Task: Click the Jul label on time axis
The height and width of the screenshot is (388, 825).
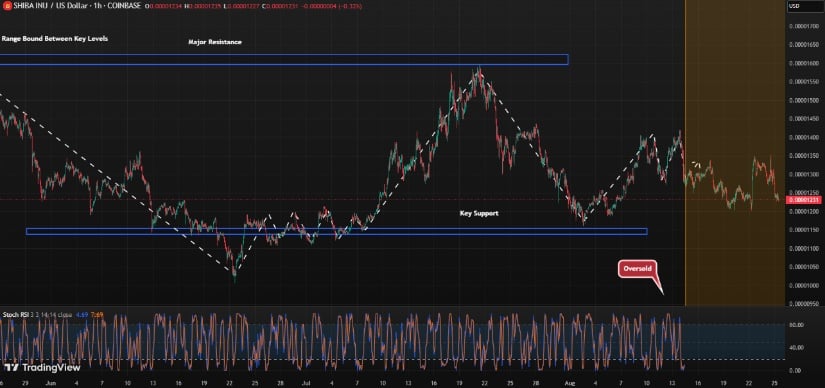Action: [306, 383]
